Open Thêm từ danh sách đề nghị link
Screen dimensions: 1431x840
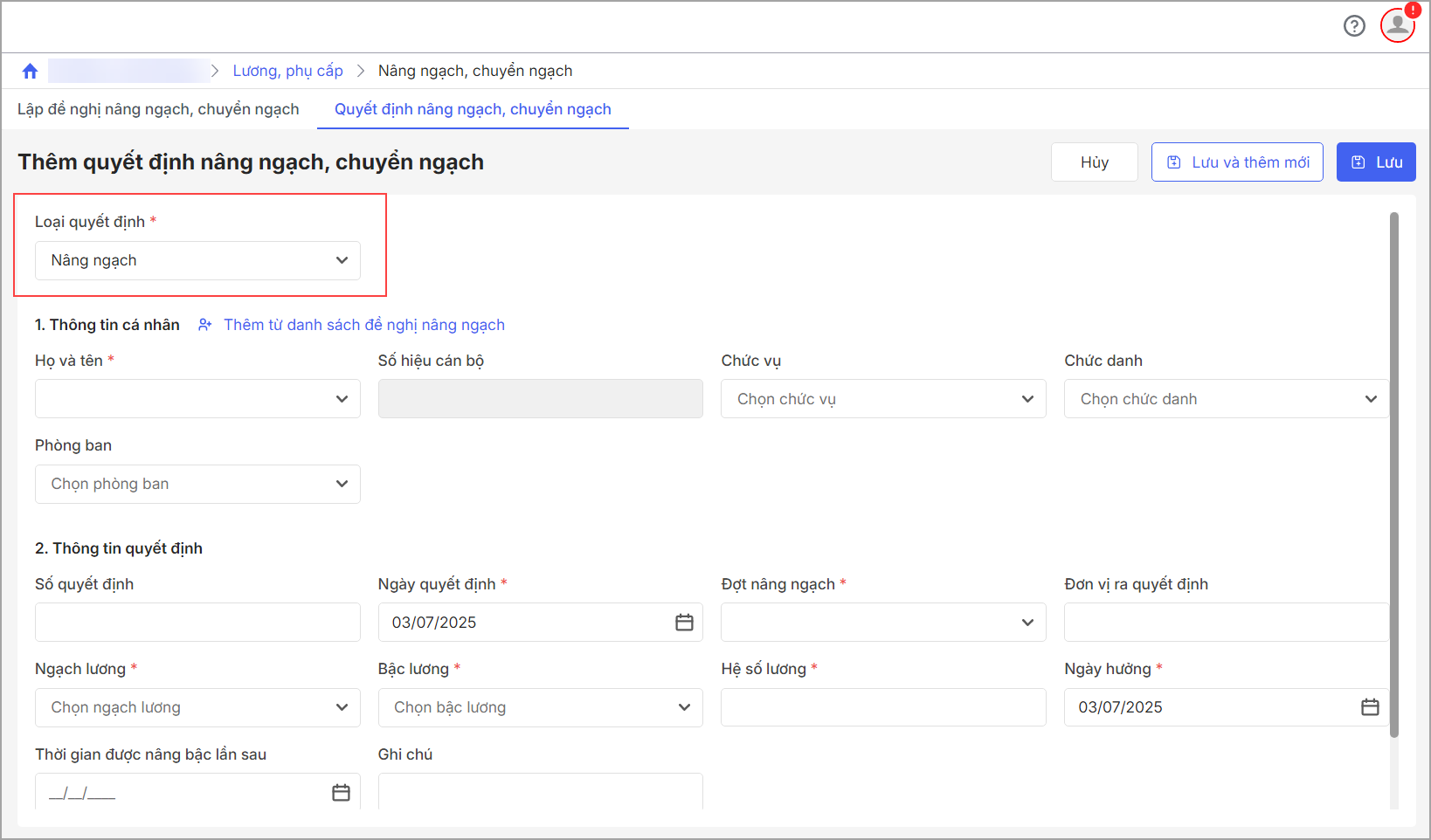364,325
